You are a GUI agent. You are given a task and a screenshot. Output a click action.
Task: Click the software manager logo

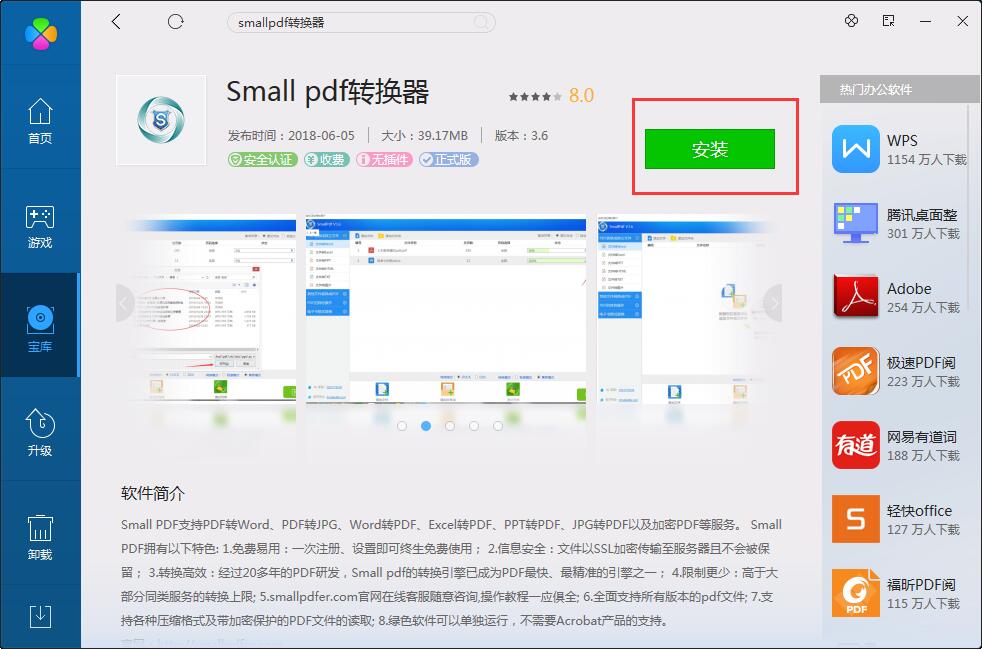(x=41, y=33)
